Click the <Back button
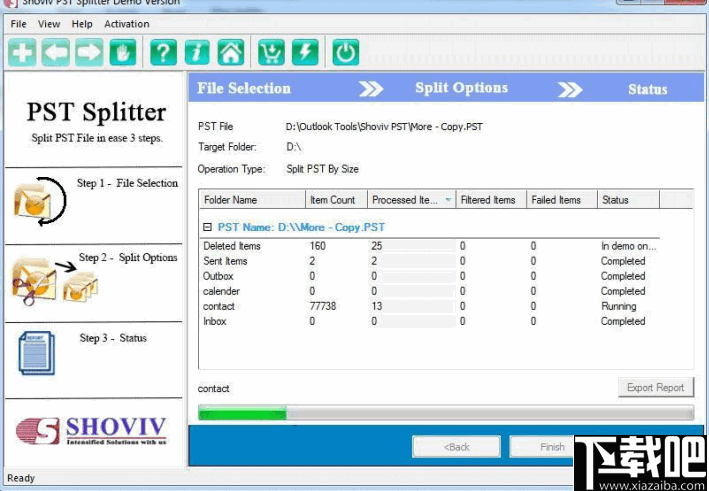This screenshot has width=709, height=491. click(456, 447)
